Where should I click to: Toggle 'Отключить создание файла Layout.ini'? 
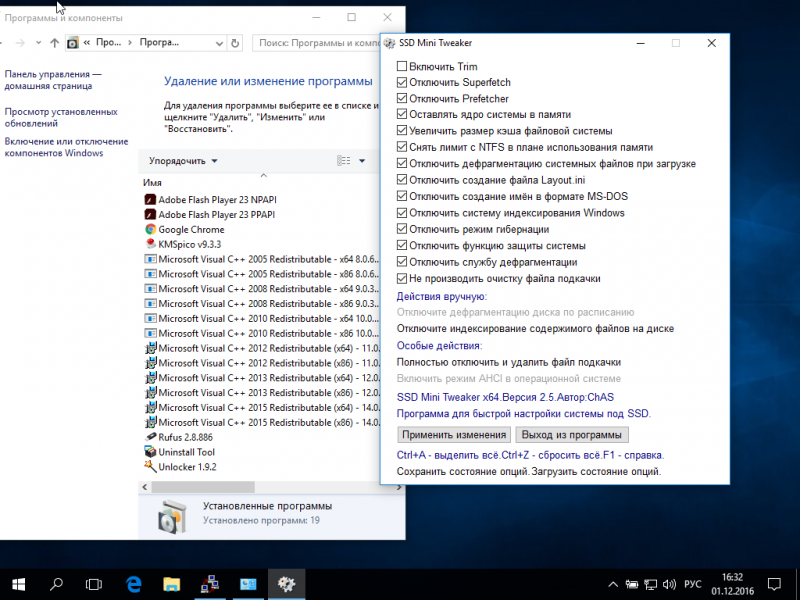(402, 180)
